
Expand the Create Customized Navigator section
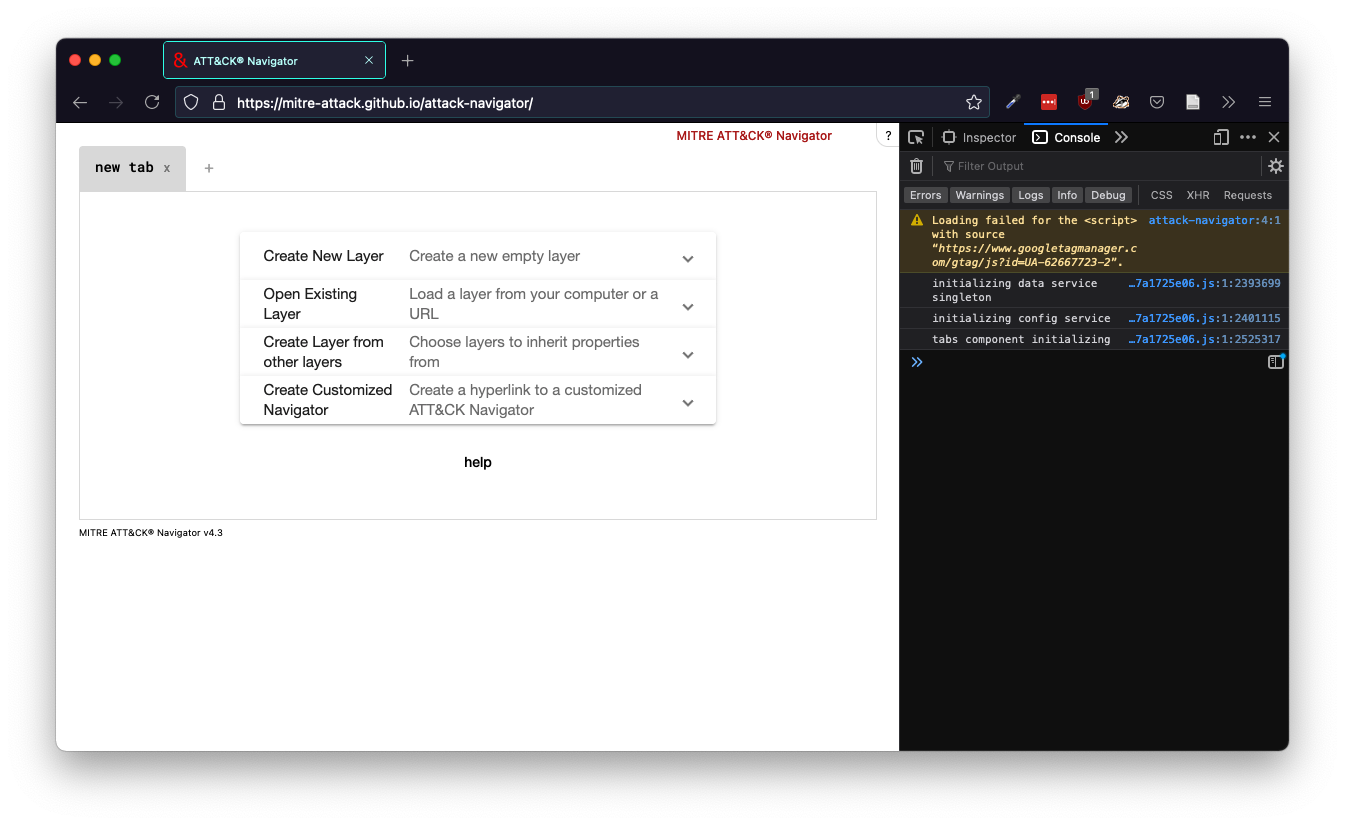[x=687, y=400]
